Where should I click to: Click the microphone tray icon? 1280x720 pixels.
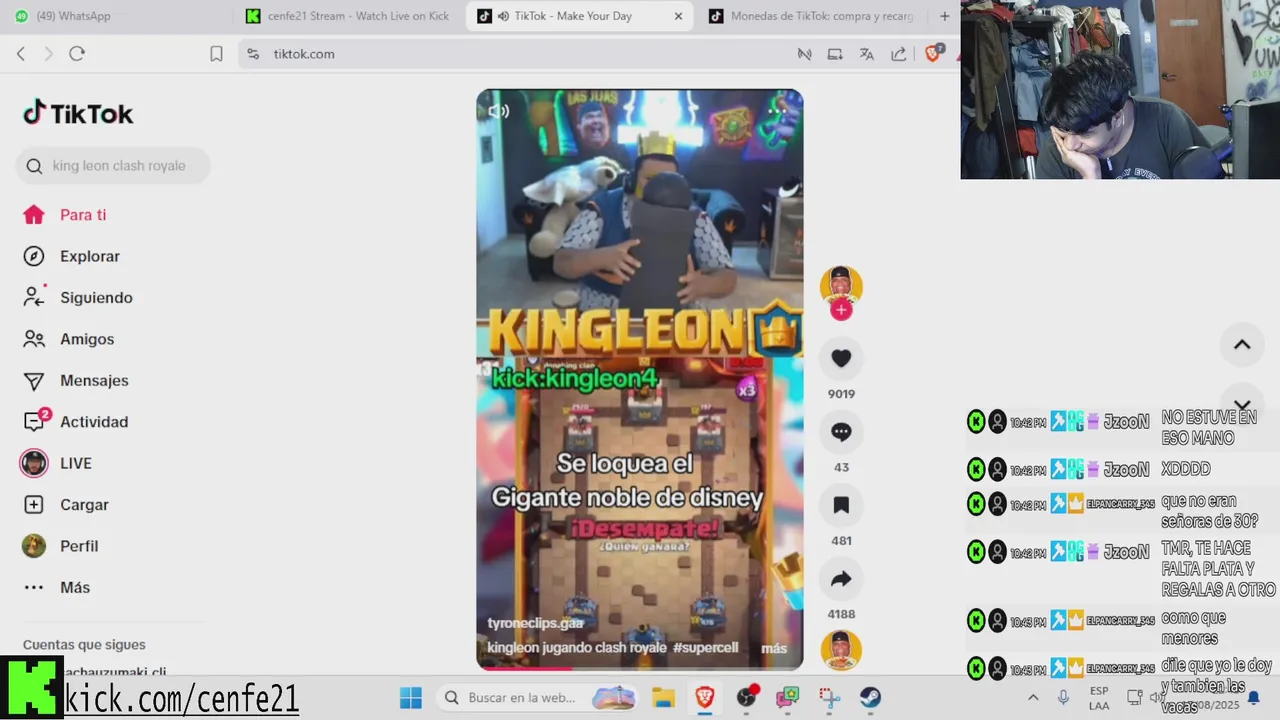(1063, 697)
